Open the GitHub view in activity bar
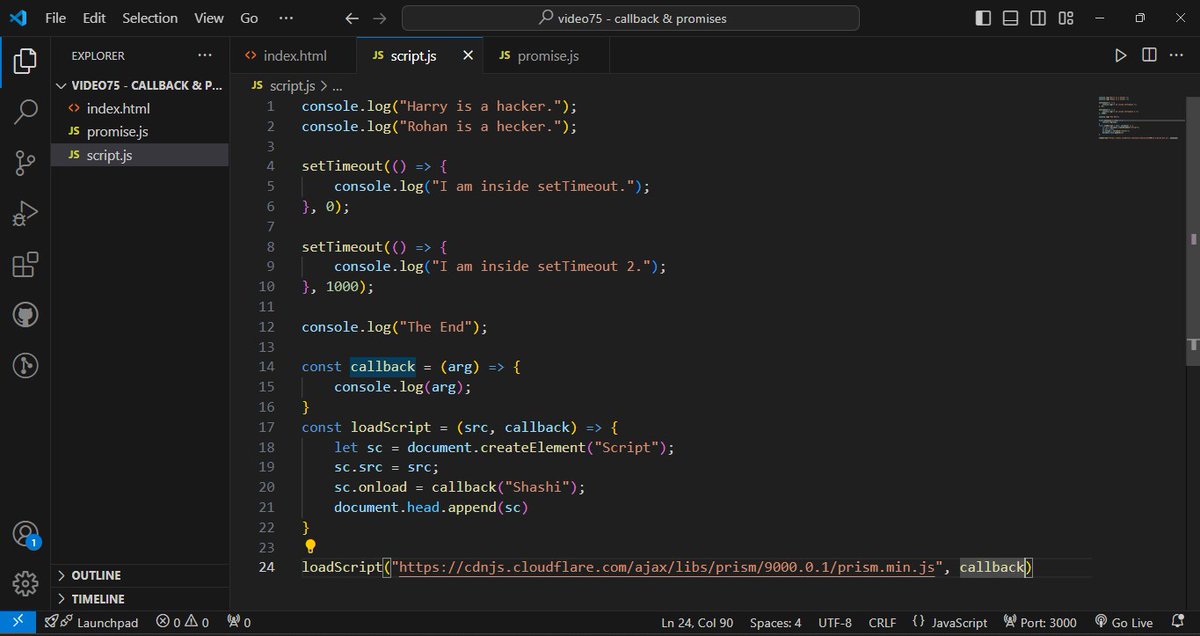 pos(25,315)
